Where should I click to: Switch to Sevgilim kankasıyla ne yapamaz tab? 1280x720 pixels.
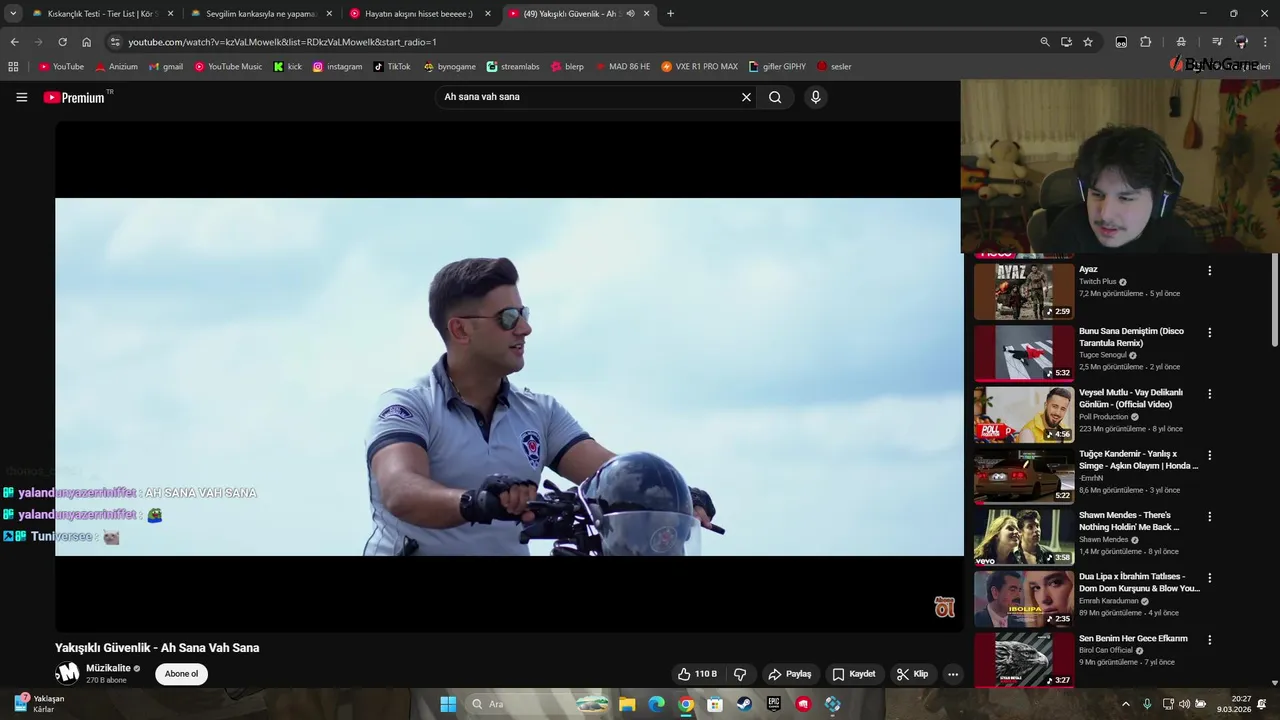coord(261,14)
